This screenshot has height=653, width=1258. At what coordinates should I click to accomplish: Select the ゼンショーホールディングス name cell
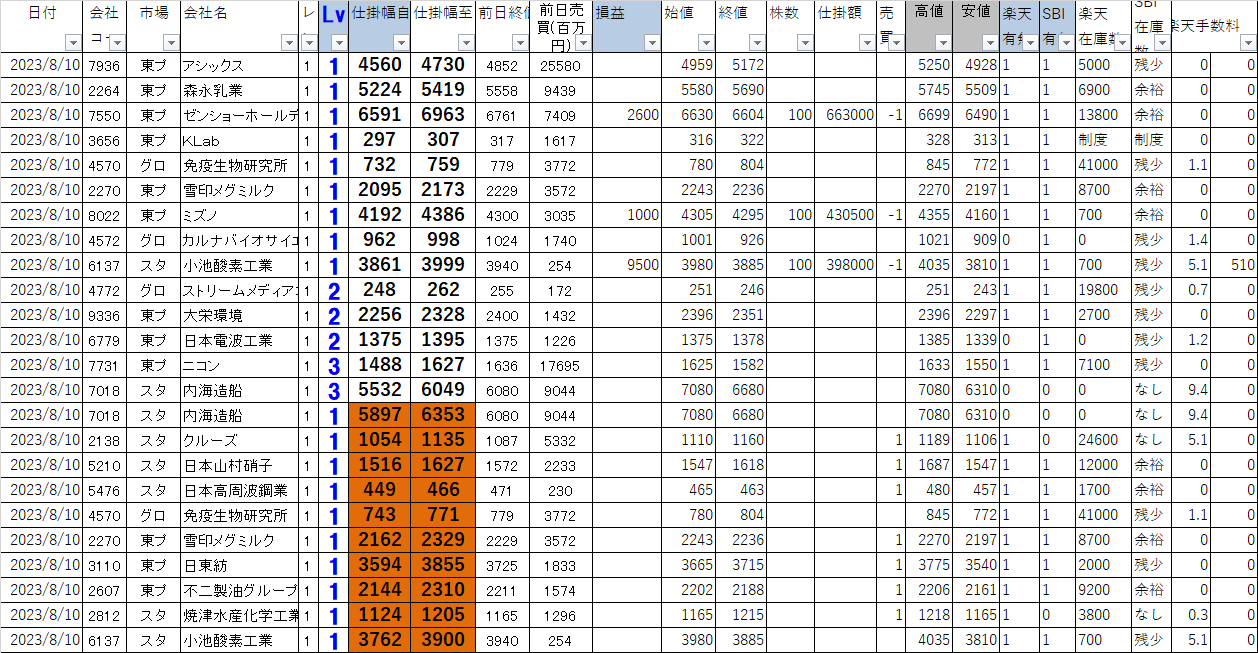pyautogui.click(x=239, y=115)
